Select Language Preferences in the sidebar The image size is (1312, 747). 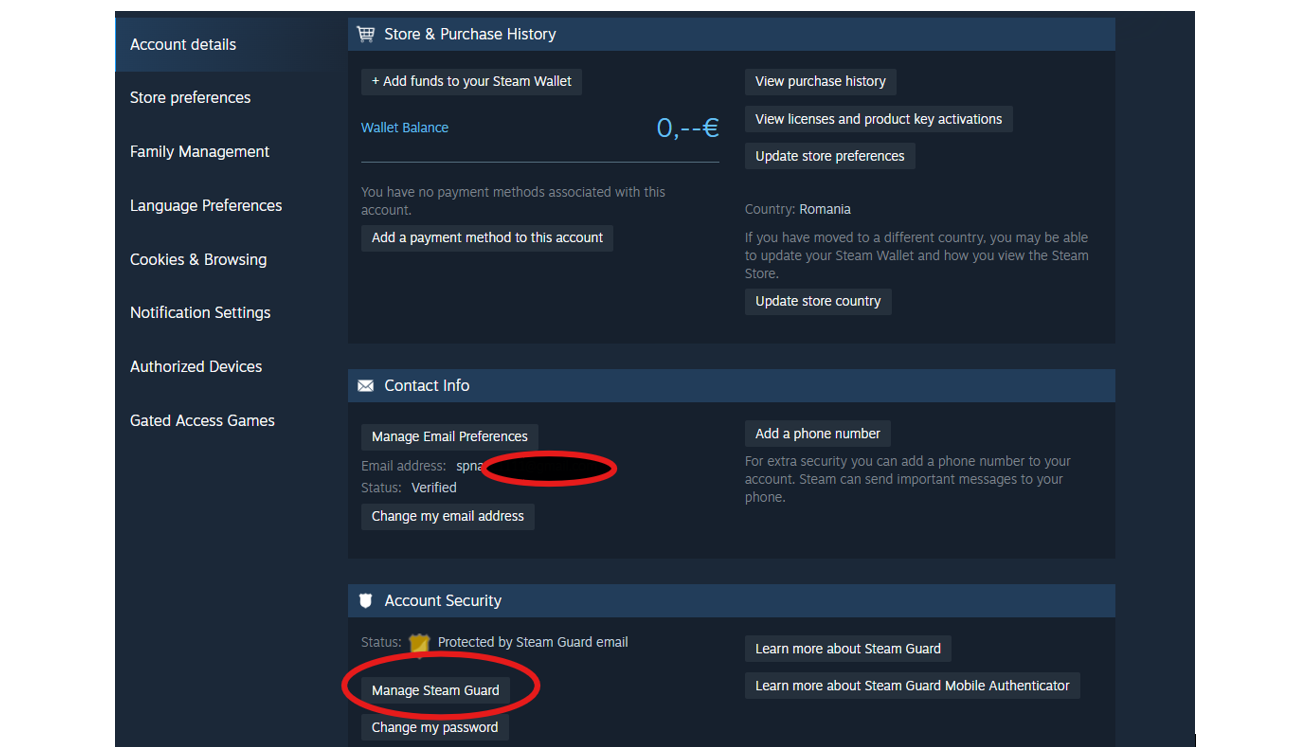(206, 206)
